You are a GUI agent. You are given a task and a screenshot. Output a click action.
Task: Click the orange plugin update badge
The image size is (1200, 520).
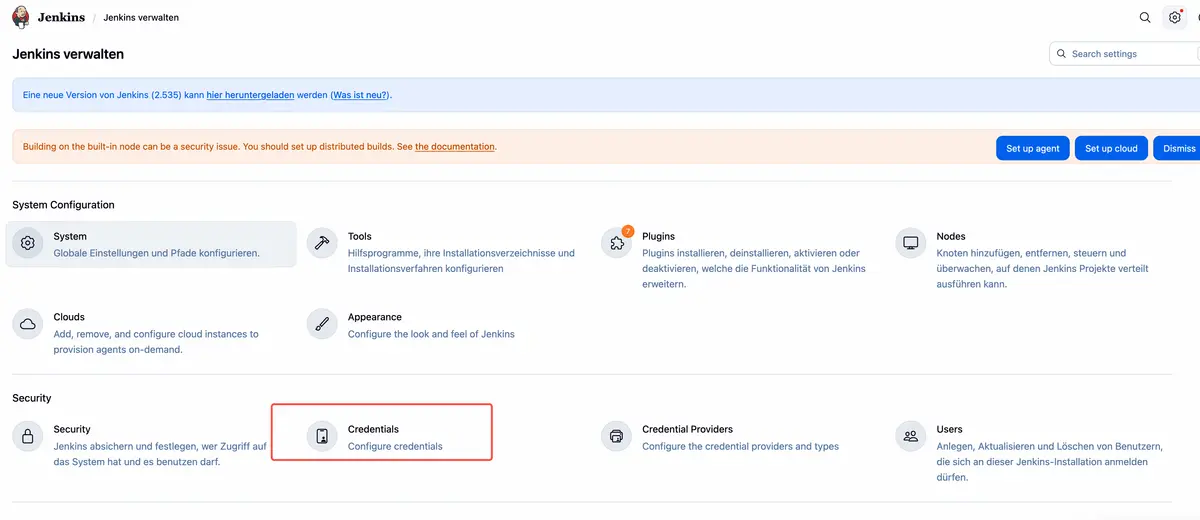click(628, 231)
